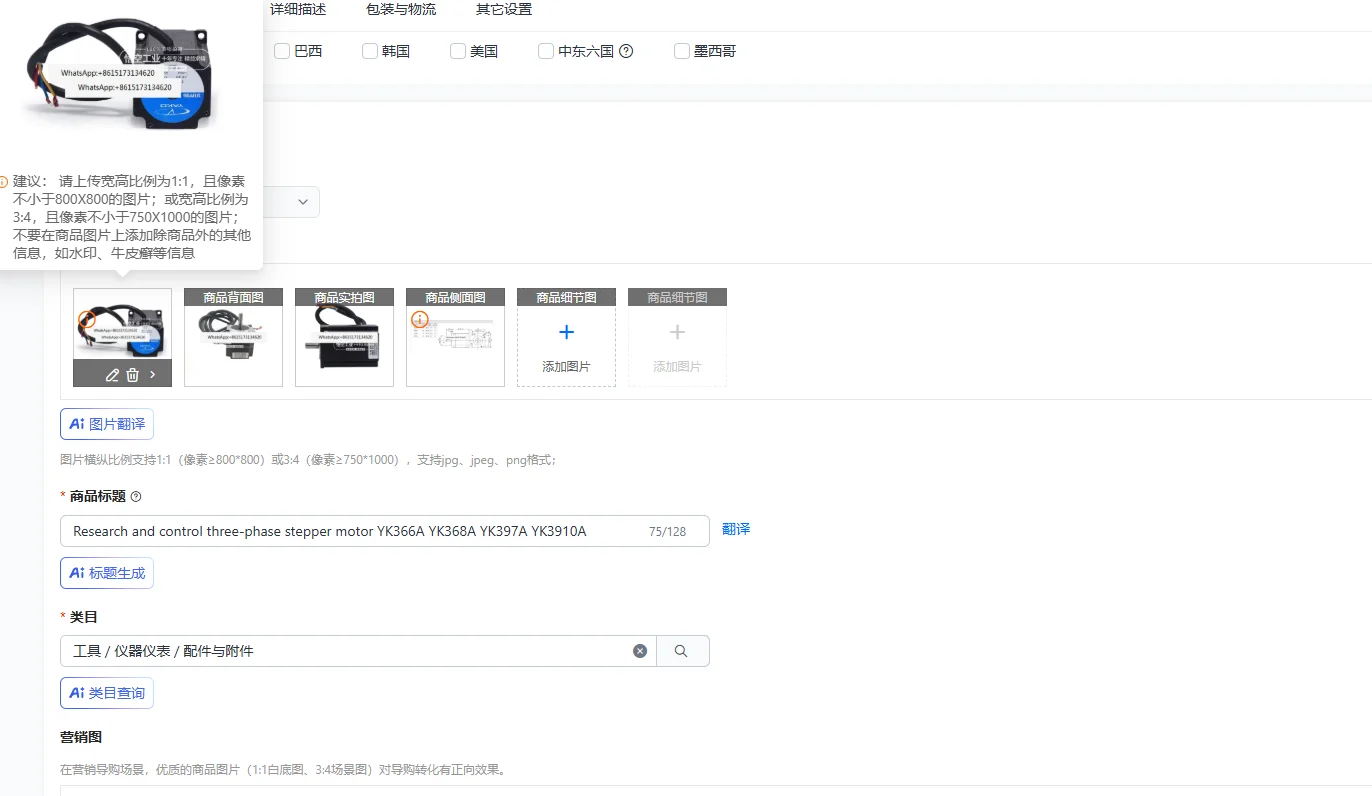
Task: Switch to the 其它设置 tab
Action: pyautogui.click(x=504, y=10)
